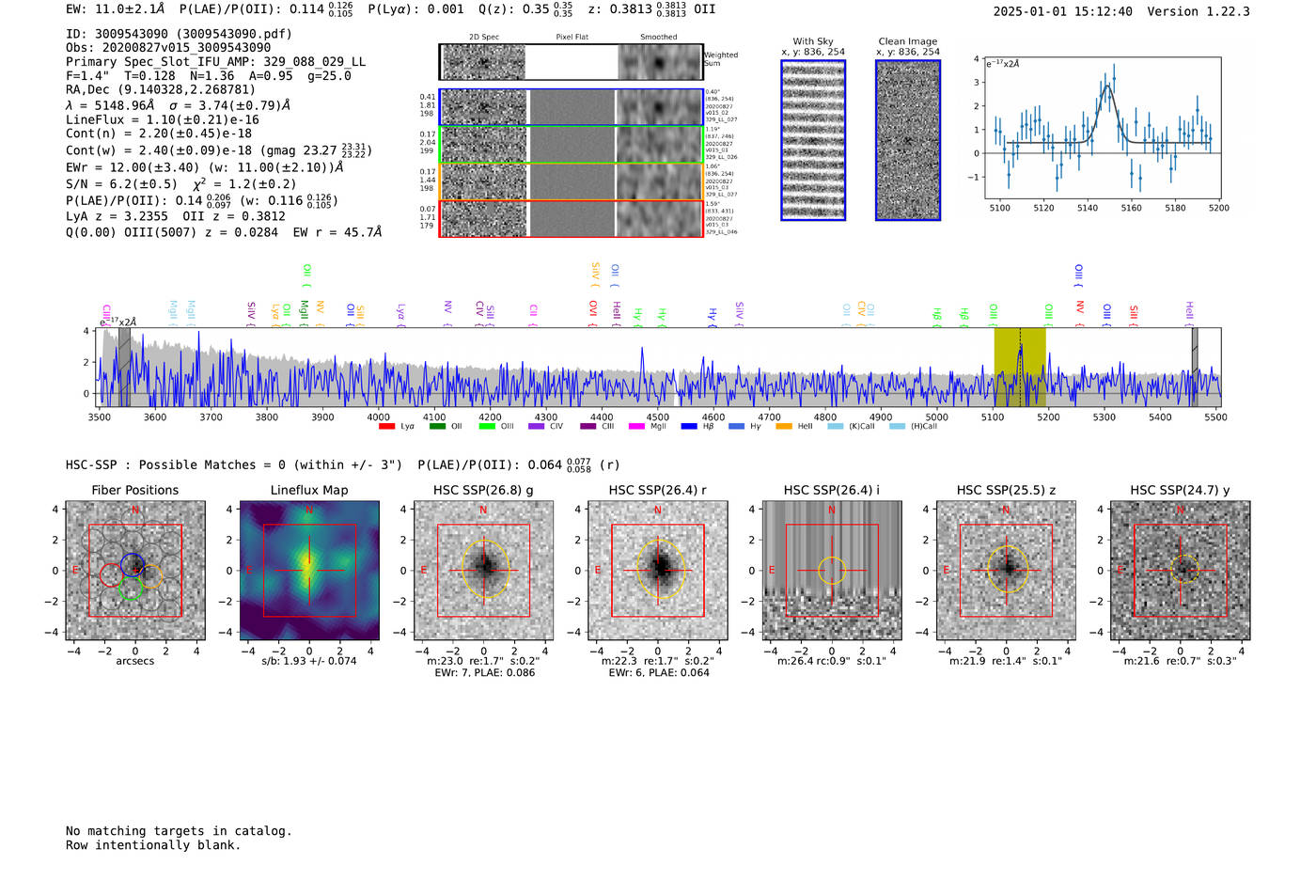This screenshot has height=896, width=1316.
Task: Select the blue-bordered 2D spectrum row
Action: click(x=572, y=107)
